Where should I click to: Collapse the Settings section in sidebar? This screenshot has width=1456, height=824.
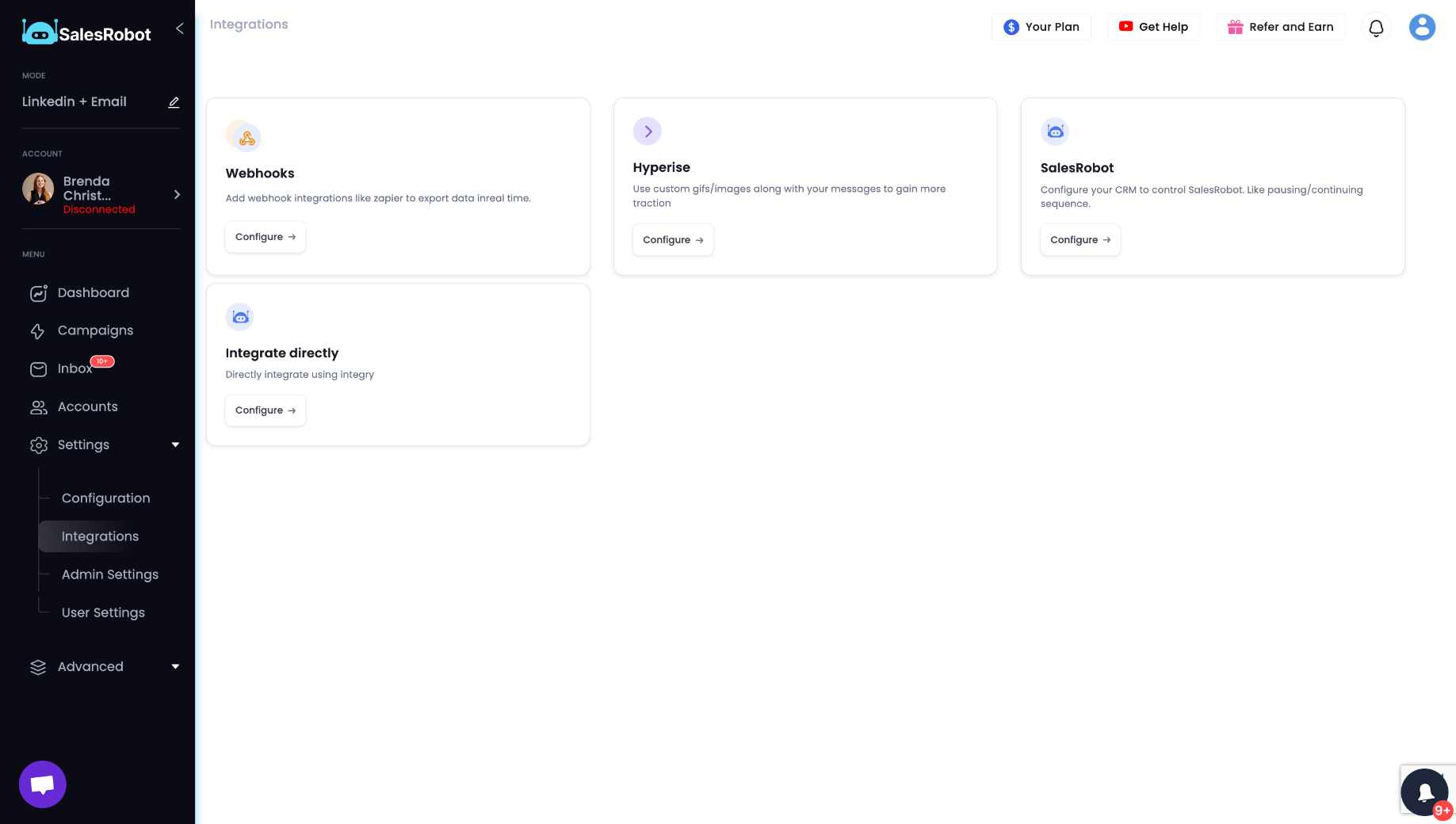[x=175, y=444]
